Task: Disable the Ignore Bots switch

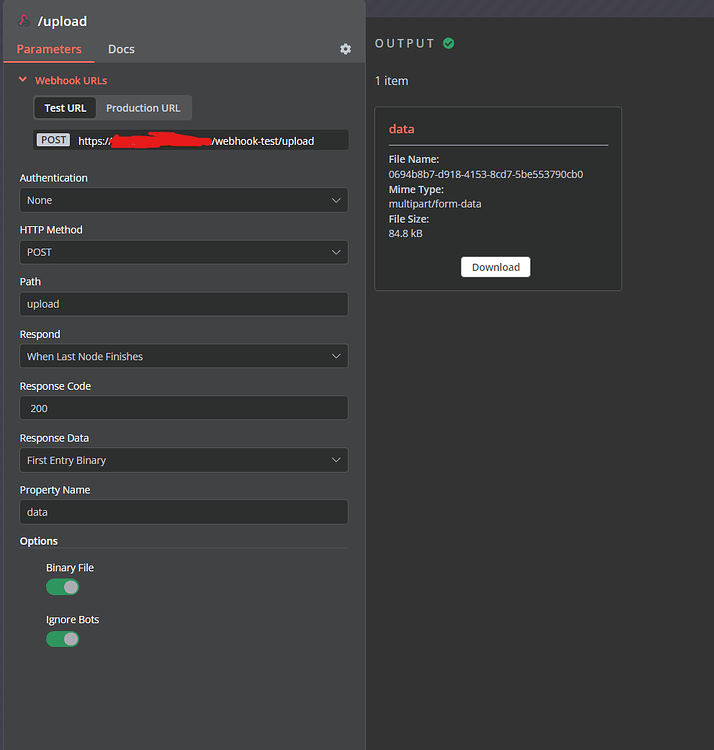Action: (62, 639)
